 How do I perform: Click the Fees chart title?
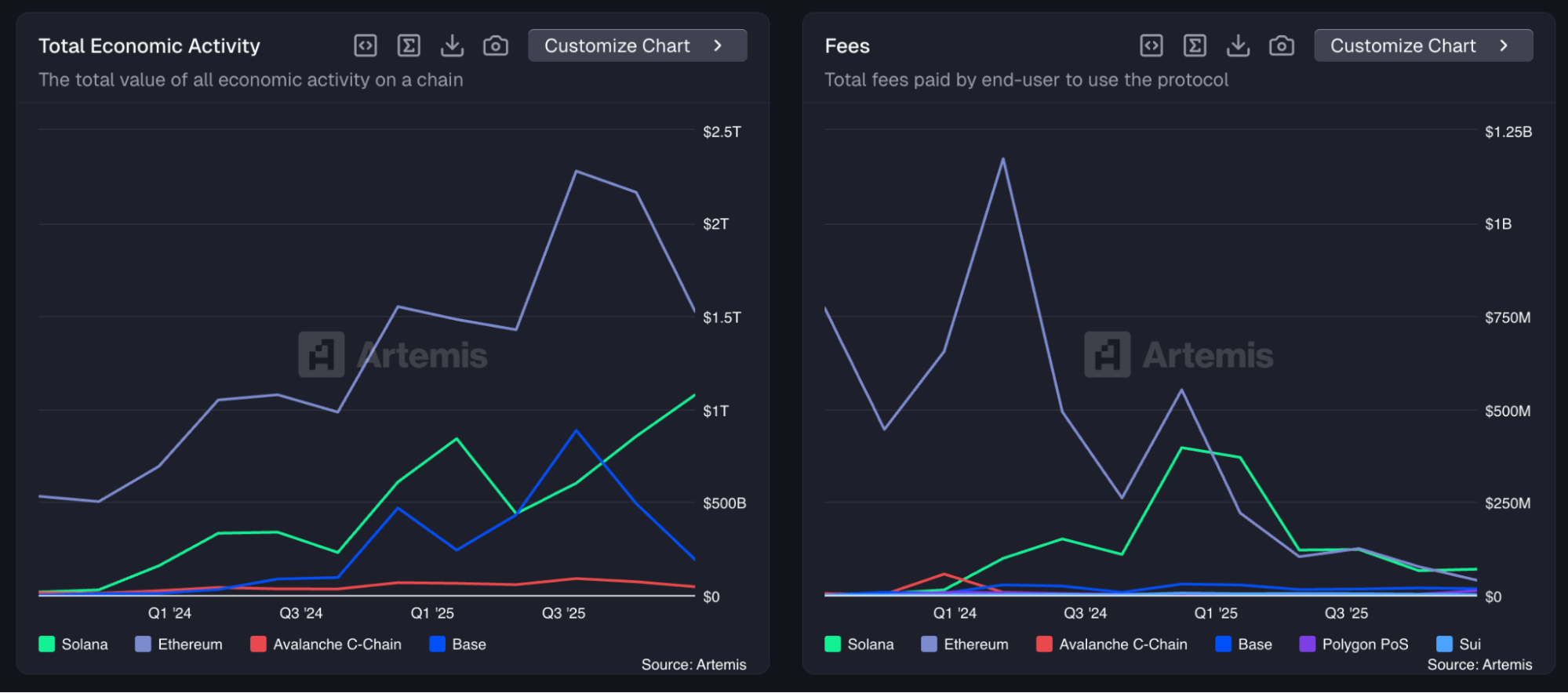847,46
